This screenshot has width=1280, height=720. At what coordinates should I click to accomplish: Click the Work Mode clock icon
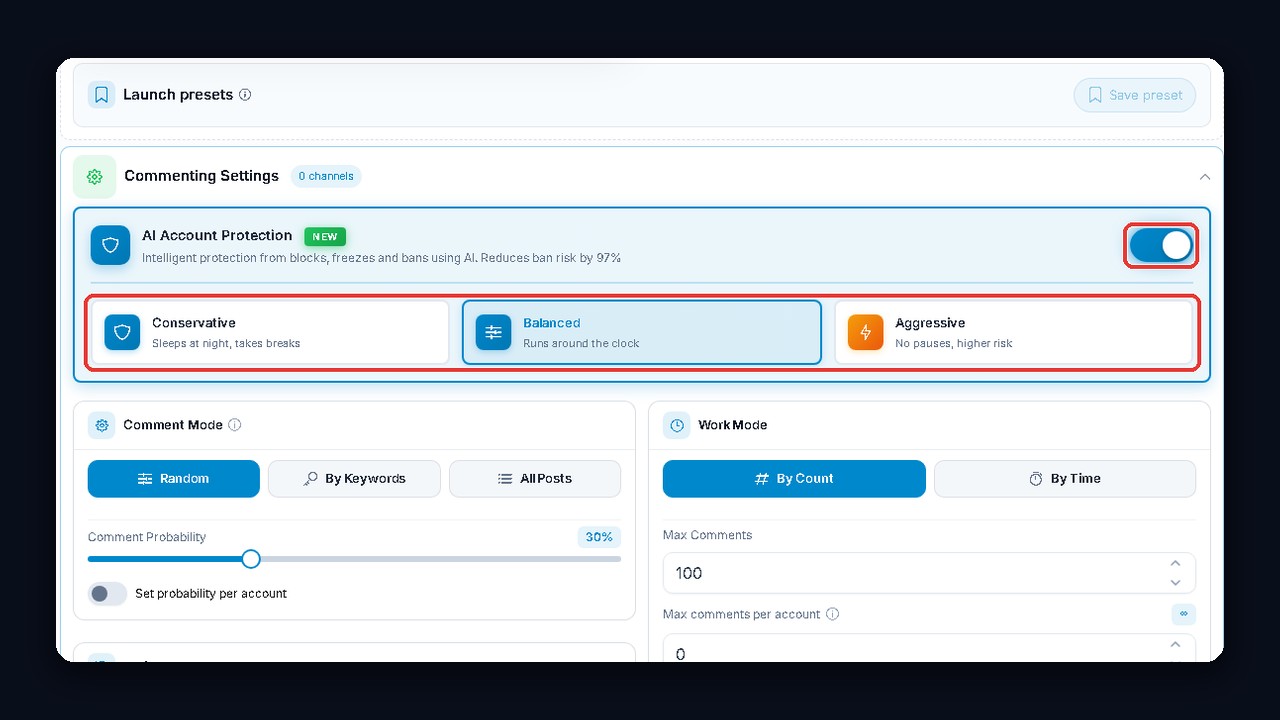[x=677, y=425]
